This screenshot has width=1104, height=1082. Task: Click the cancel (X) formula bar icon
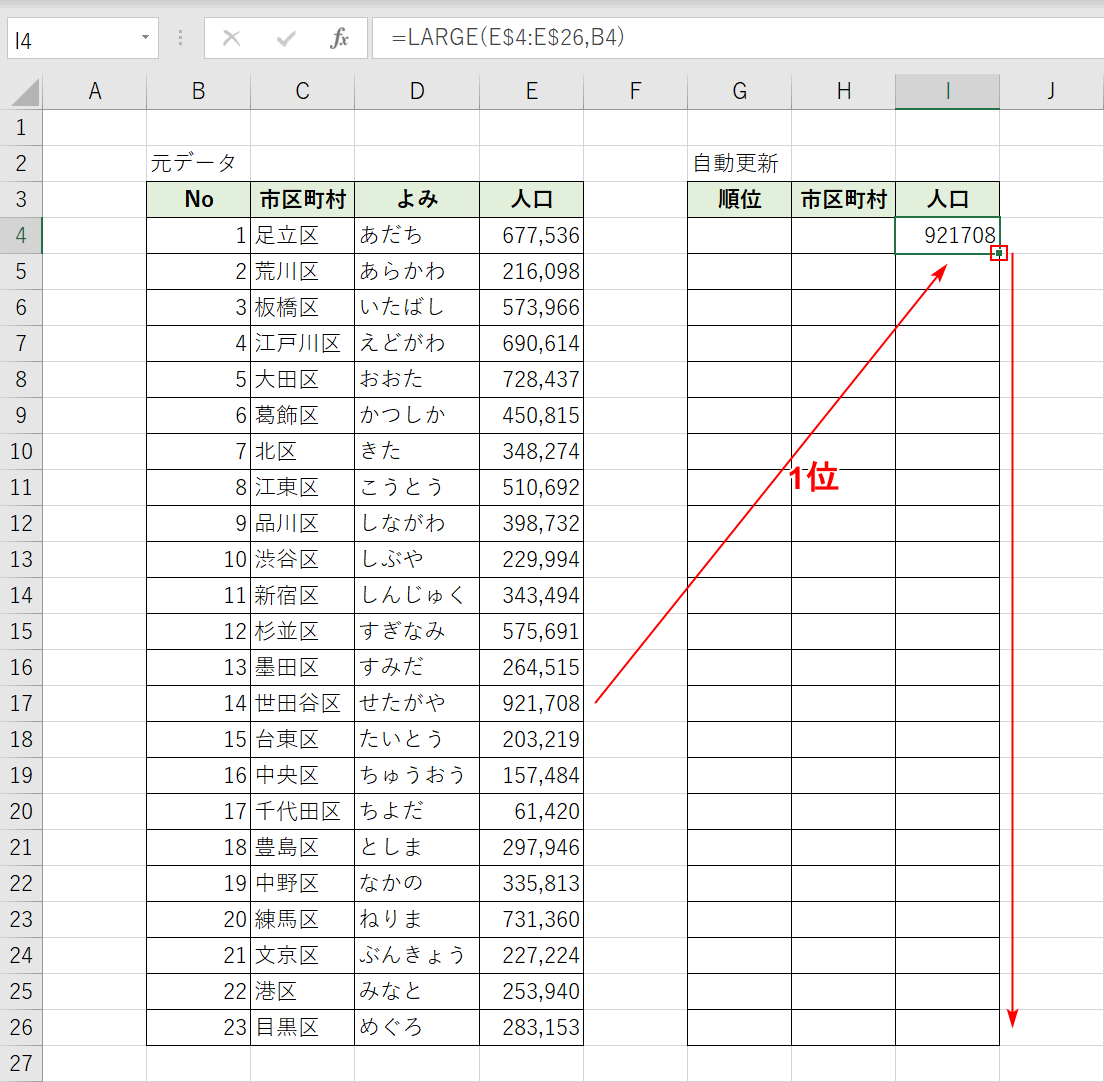231,38
